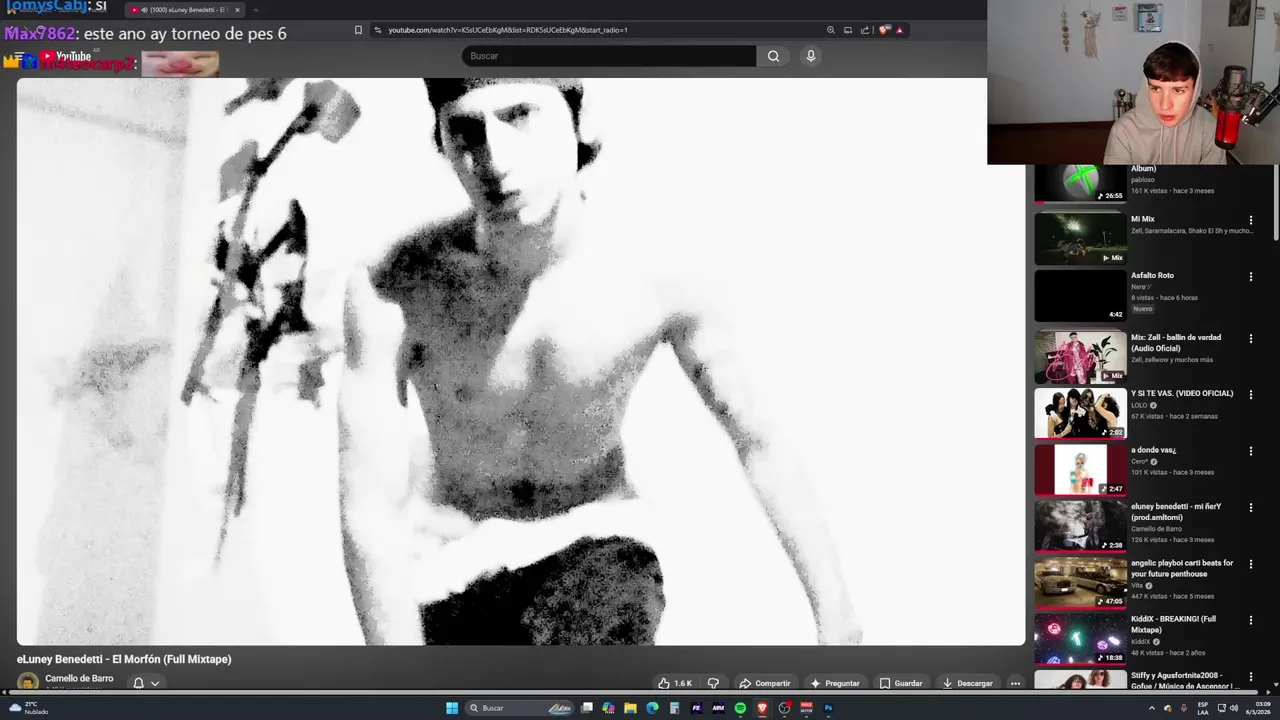
Task: Open Camello de Barro channel avatar
Action: [28, 682]
